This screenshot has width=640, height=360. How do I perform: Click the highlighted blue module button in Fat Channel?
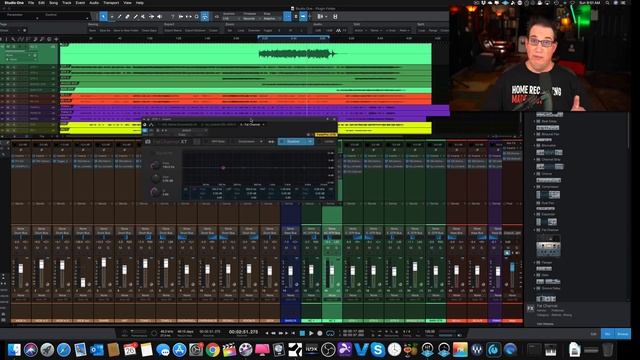tap(296, 142)
